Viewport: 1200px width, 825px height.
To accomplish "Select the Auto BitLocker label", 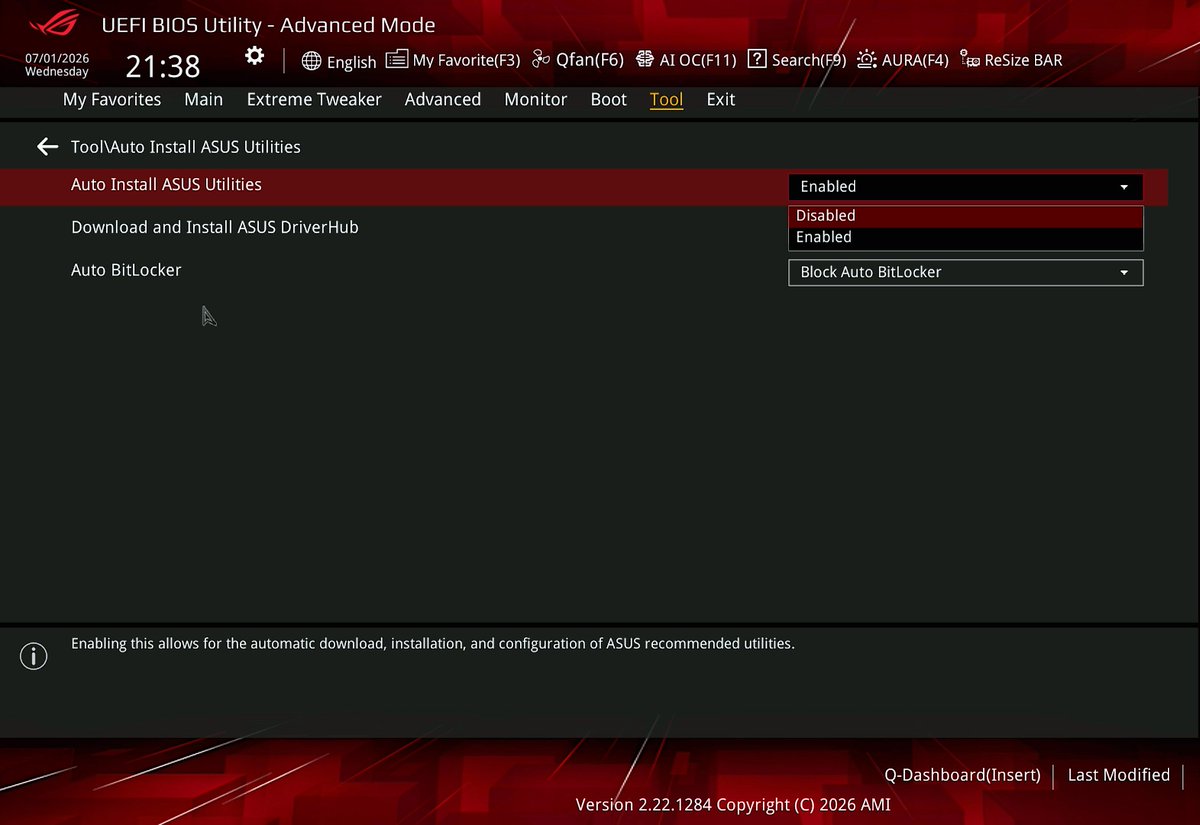I will tap(126, 270).
